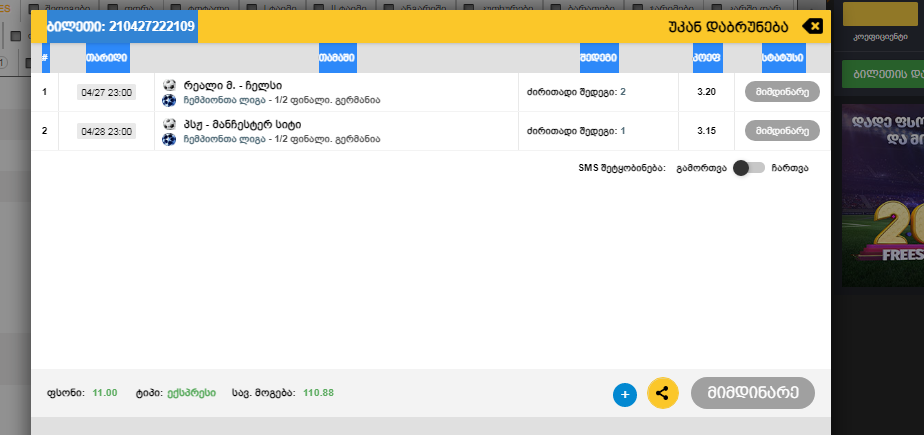Click the # column header
The image size is (924, 435).
tap(45, 58)
